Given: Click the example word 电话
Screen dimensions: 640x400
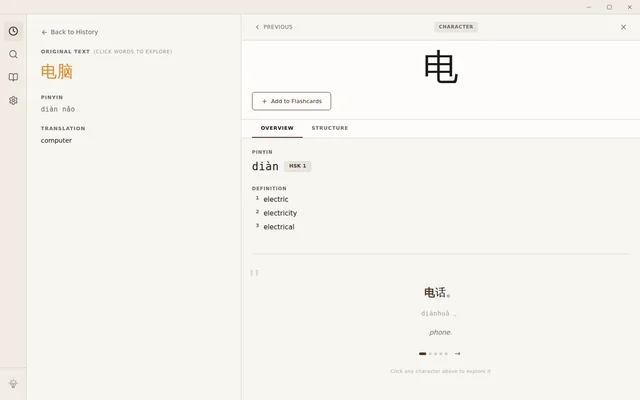Looking at the screenshot, I should [x=435, y=292].
